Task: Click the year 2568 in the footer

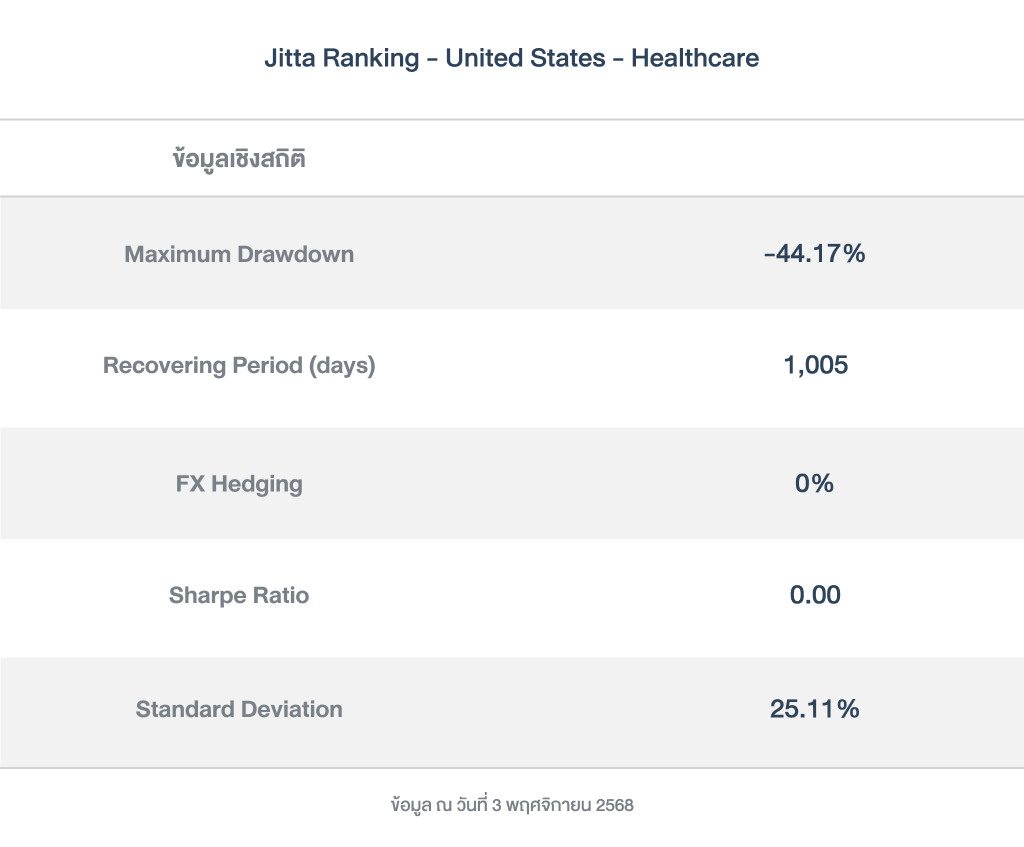Action: pyautogui.click(x=614, y=805)
